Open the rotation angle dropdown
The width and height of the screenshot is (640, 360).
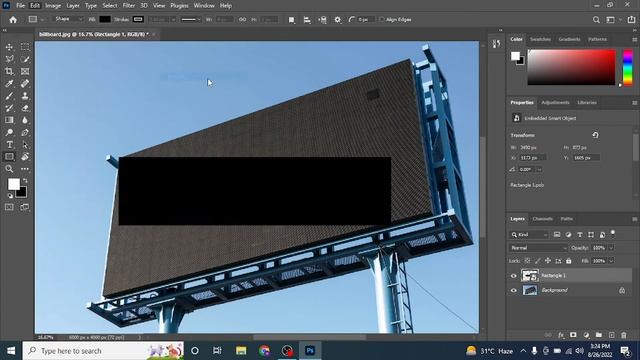click(x=539, y=169)
